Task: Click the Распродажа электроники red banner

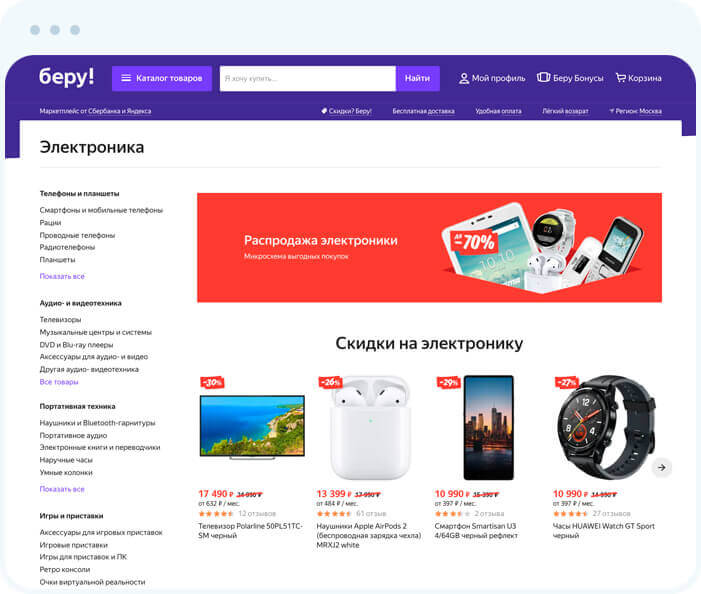Action: tap(429, 248)
